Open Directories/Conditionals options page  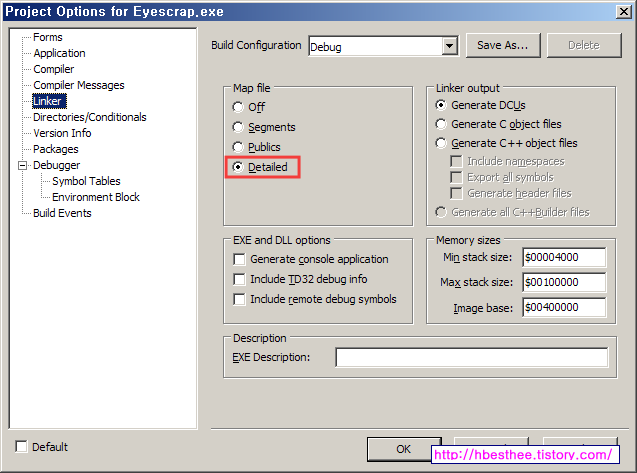click(x=90, y=117)
